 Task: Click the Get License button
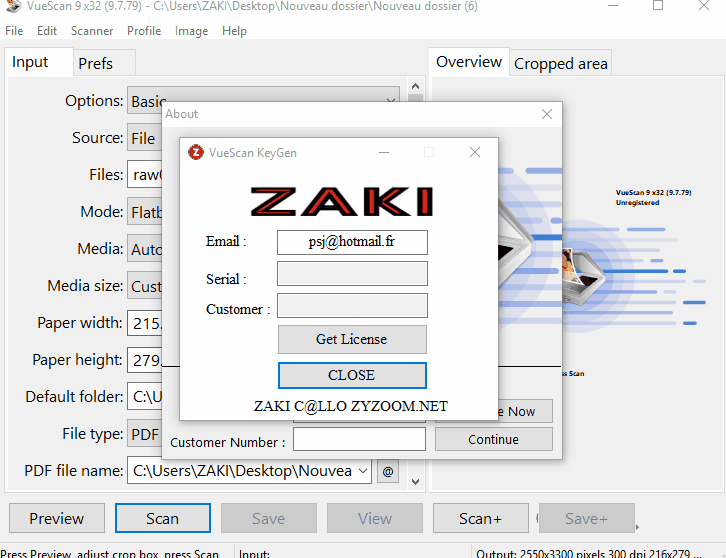click(x=352, y=339)
